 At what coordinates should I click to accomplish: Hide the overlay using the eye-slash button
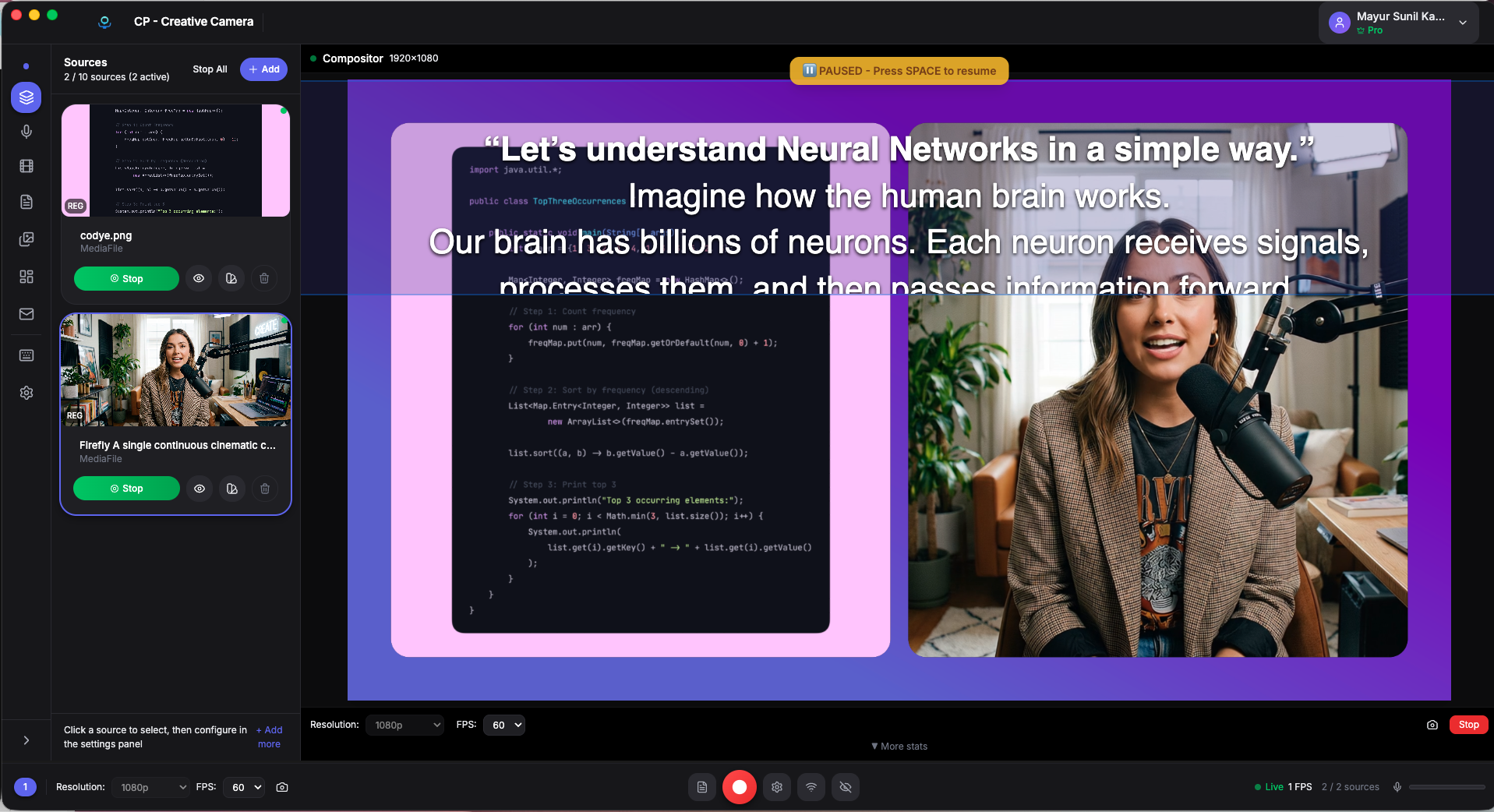pyautogui.click(x=845, y=787)
